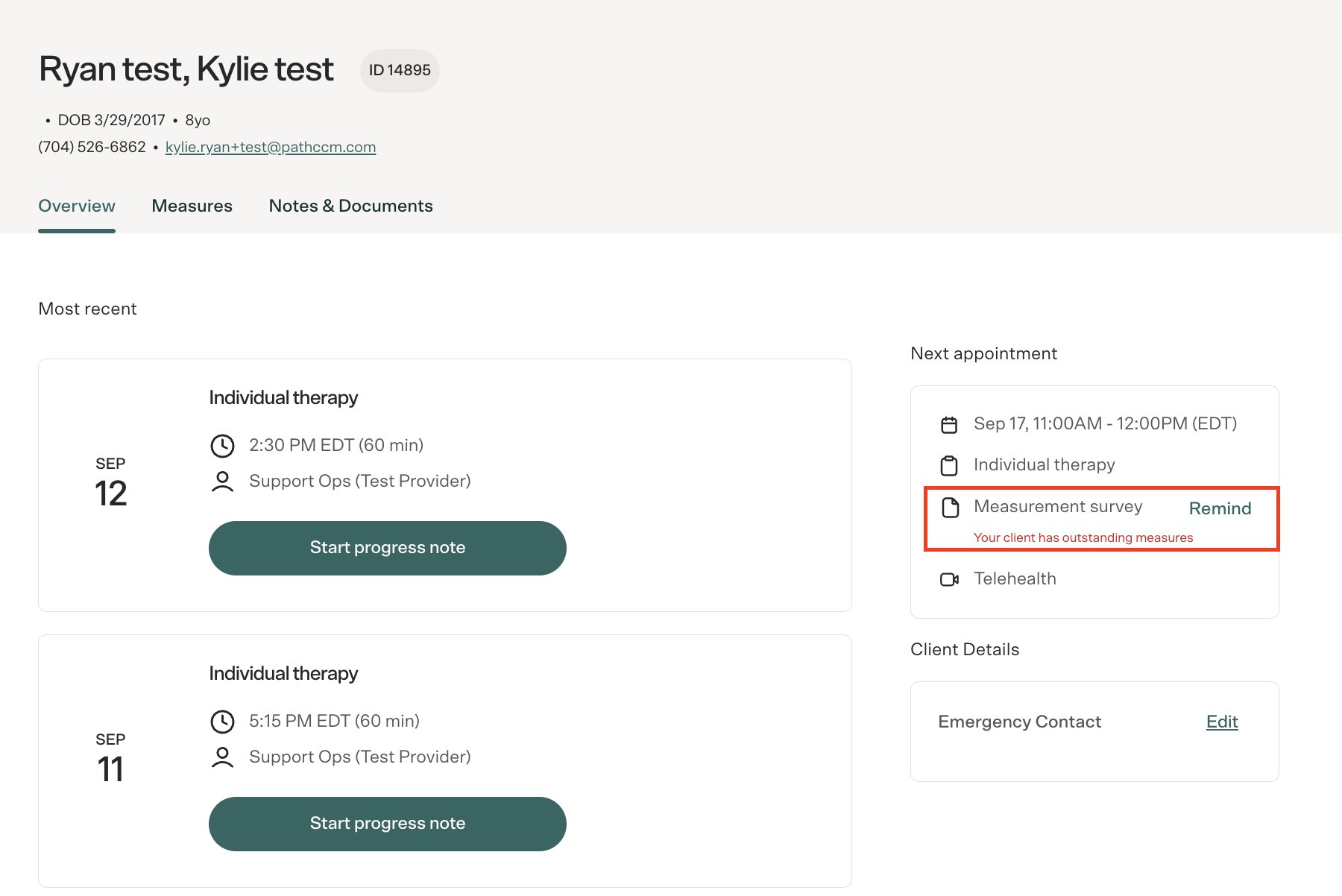Click the kylie.ryan+test@pathccm.com email link
The height and width of the screenshot is (896, 1342).
(x=271, y=147)
